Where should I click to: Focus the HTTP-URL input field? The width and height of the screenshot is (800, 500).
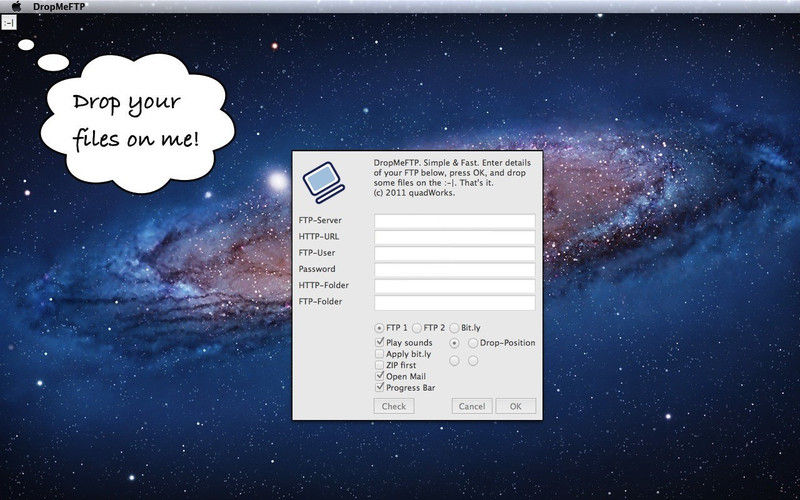pos(455,237)
